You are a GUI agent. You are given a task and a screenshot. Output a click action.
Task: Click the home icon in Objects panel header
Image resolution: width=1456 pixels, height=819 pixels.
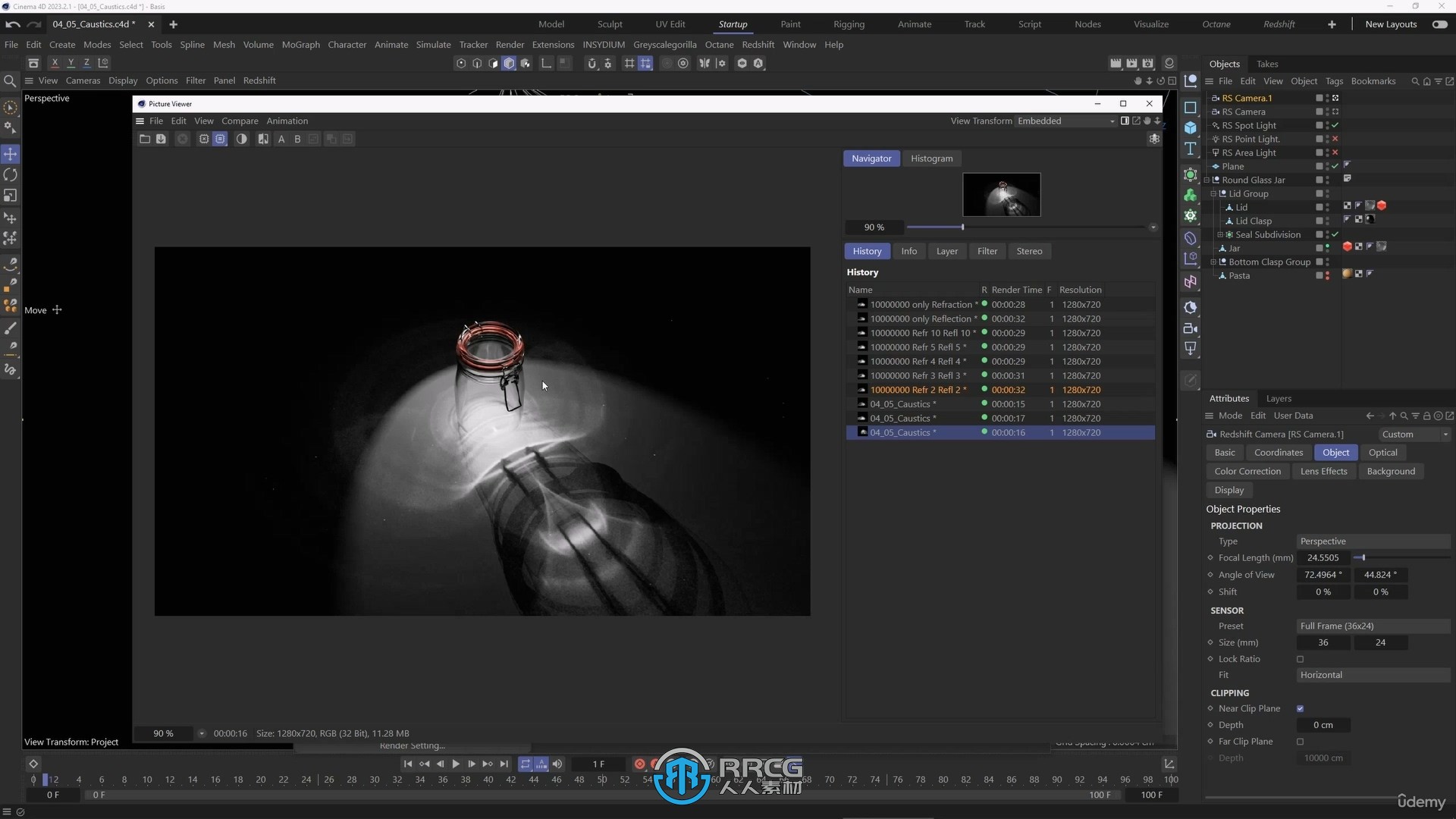tap(1426, 81)
